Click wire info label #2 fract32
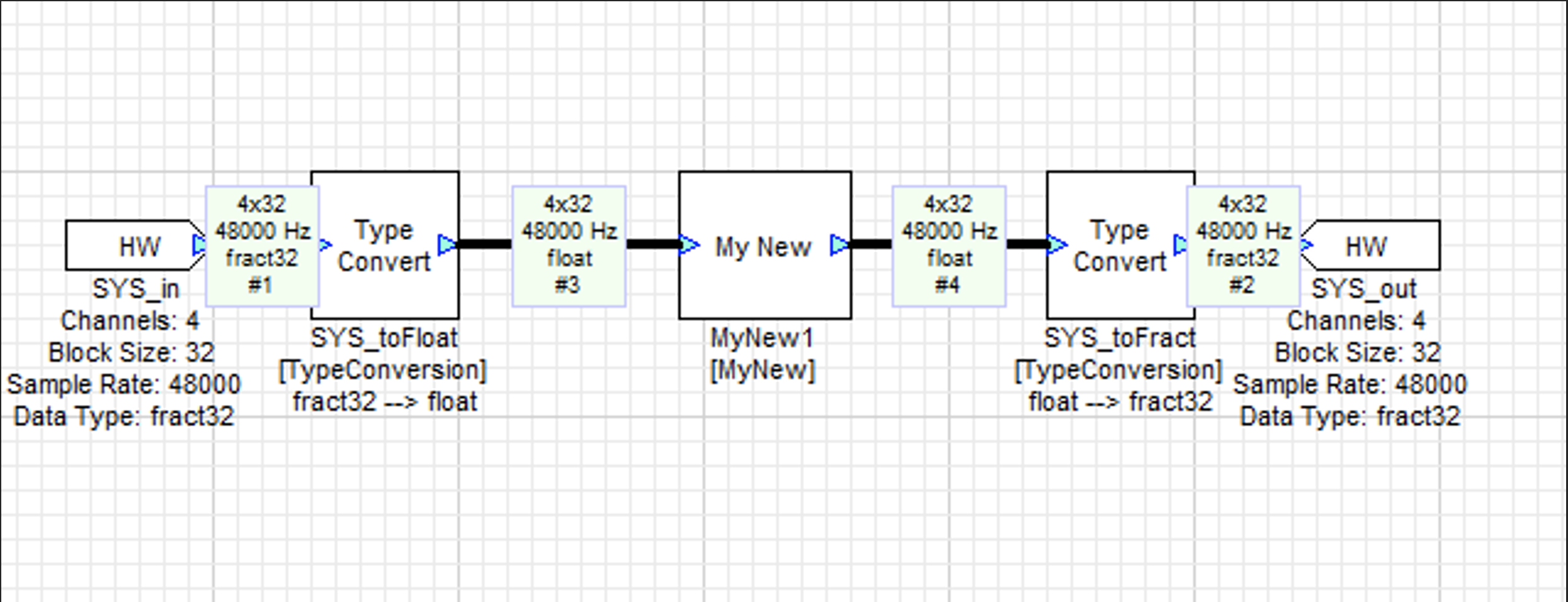This screenshot has width=1568, height=602. pyautogui.click(x=1243, y=246)
